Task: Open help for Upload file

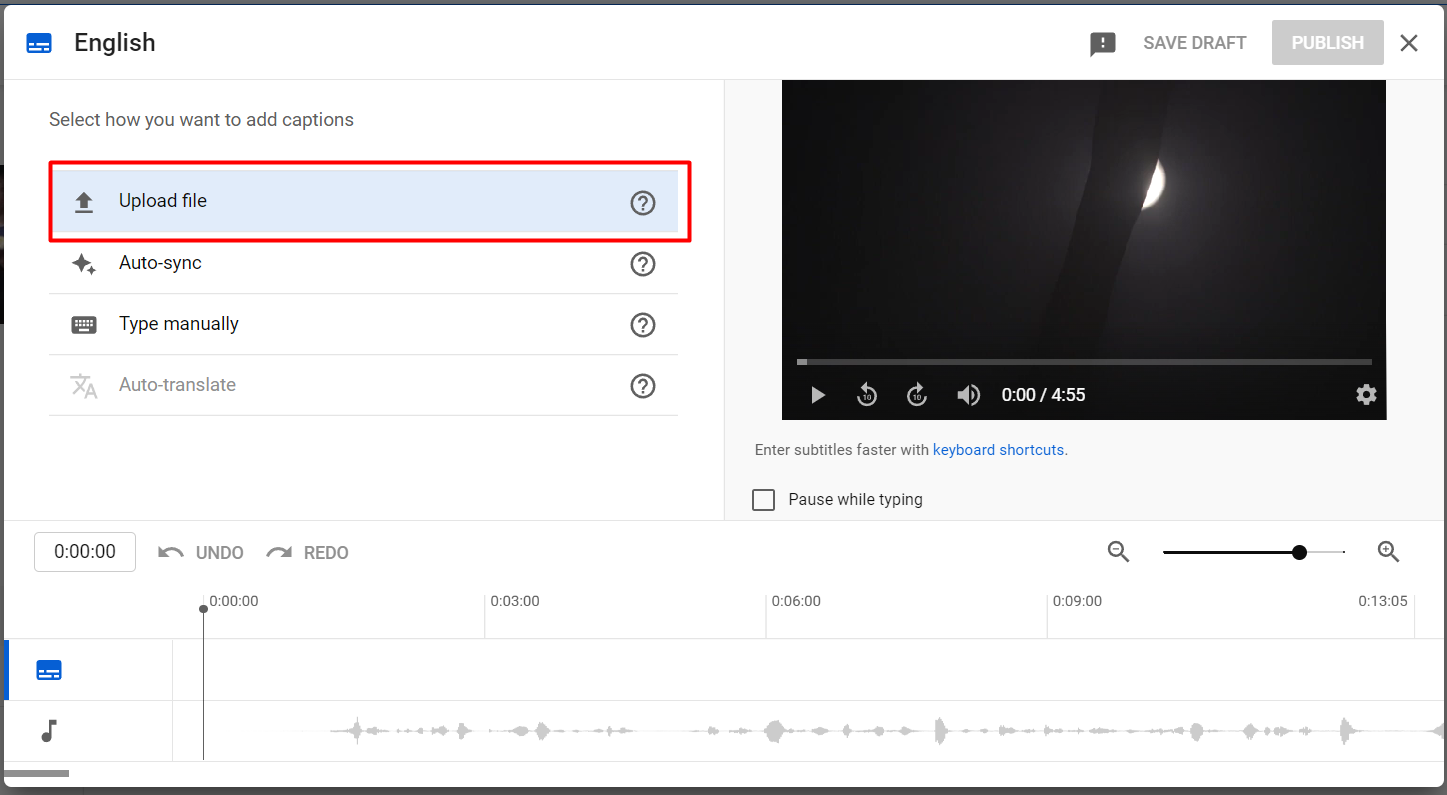Action: point(643,203)
